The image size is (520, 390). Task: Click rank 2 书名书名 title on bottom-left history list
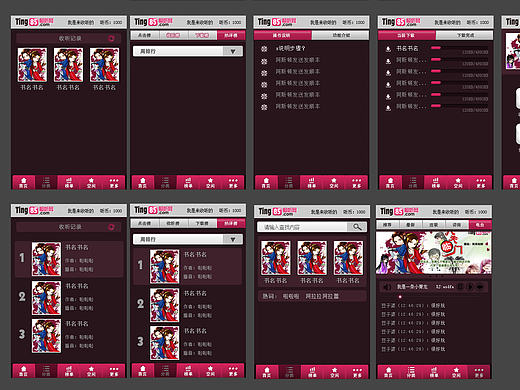77,286
